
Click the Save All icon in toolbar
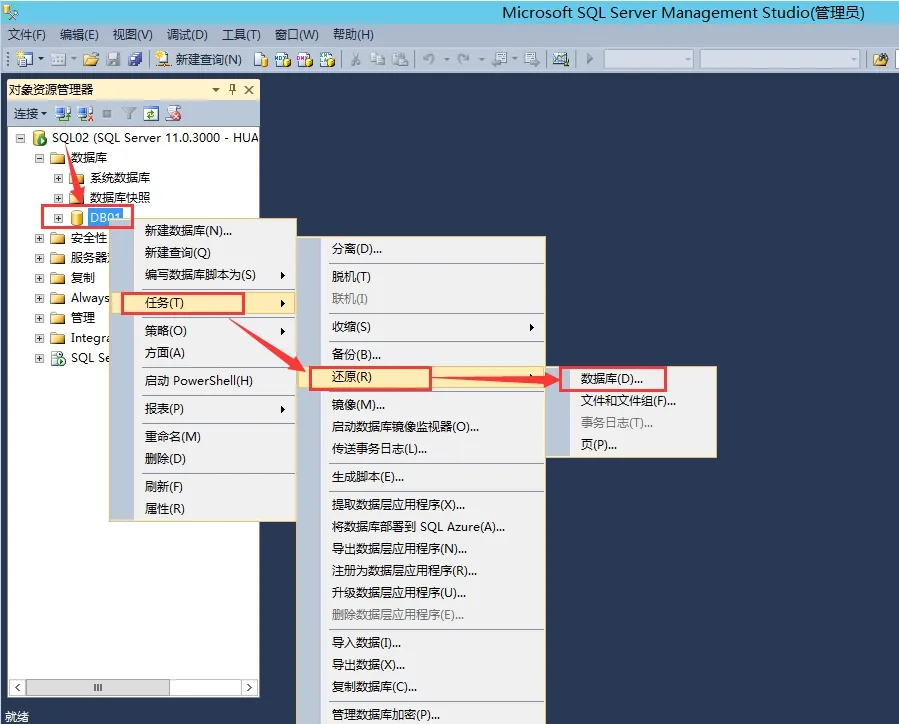[x=135, y=59]
